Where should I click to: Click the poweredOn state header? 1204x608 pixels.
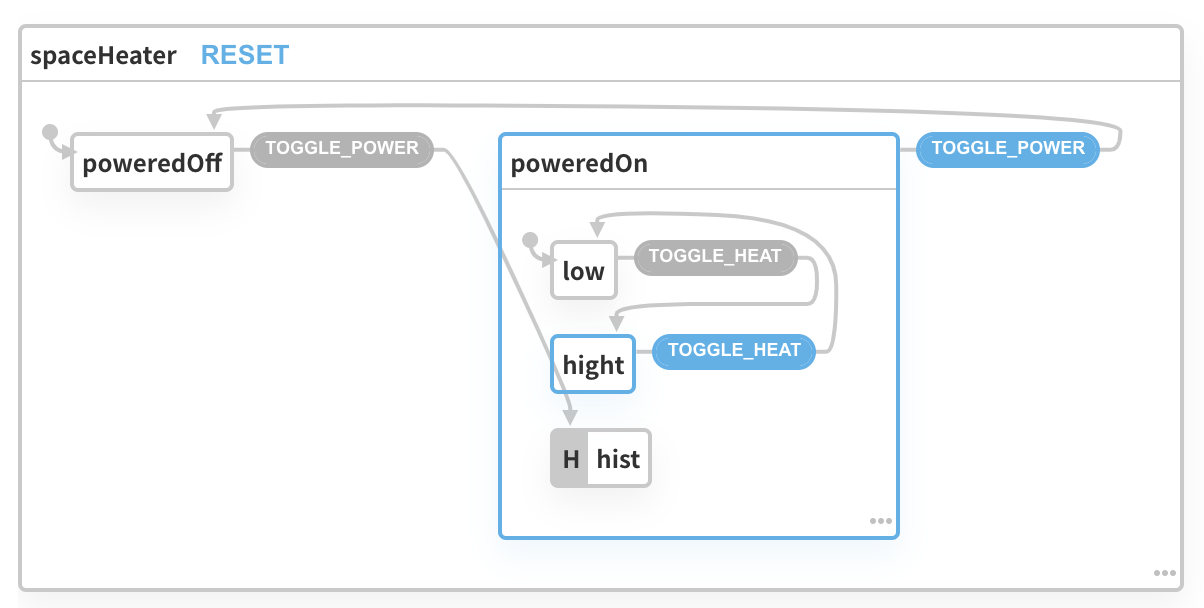pos(579,164)
